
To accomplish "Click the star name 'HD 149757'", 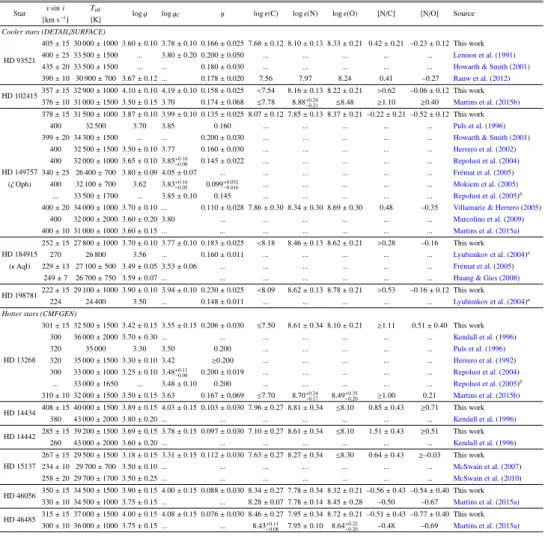I will [x=19, y=173].
